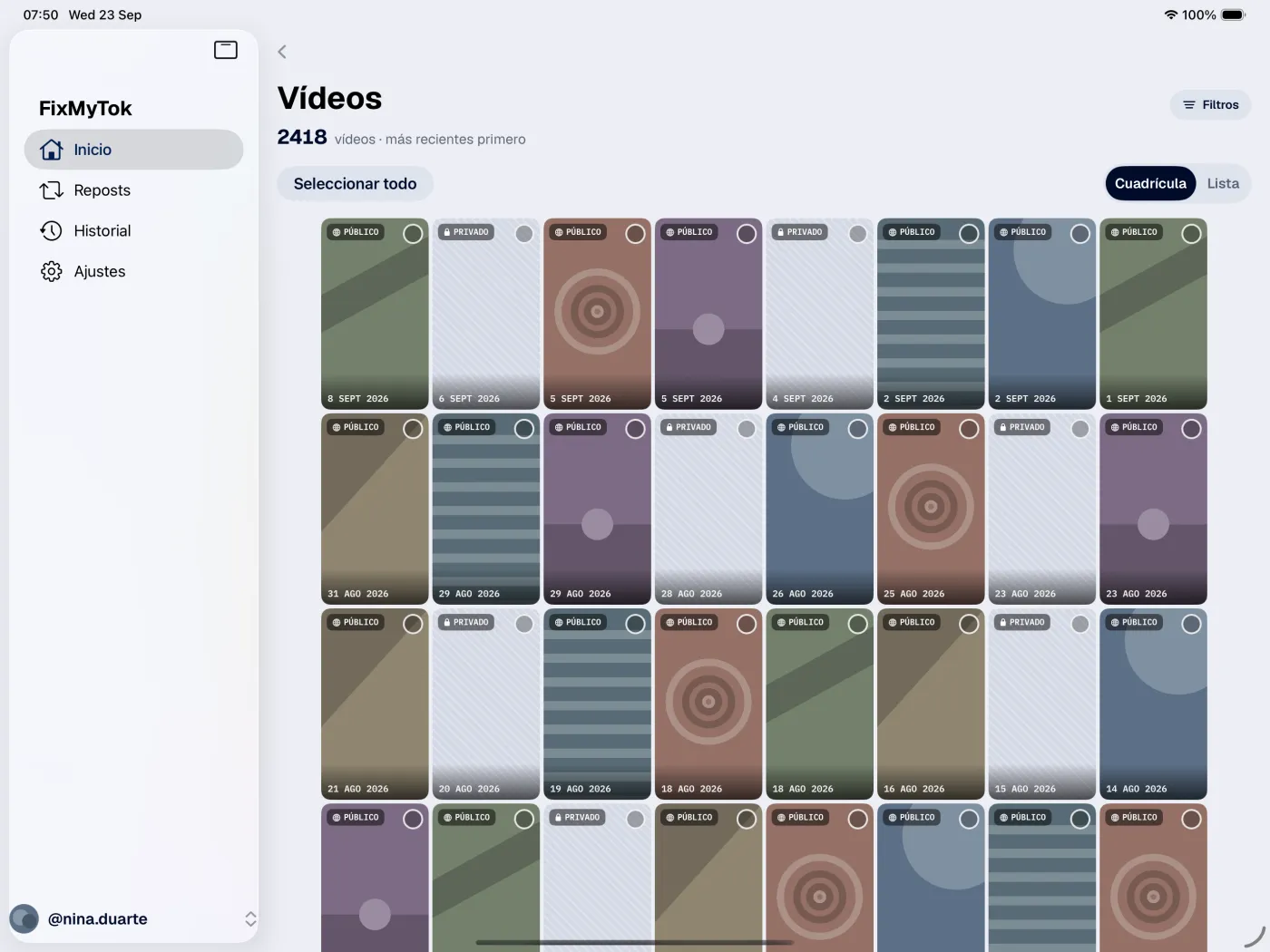This screenshot has width=1270, height=952.
Task: Click the lock icon on 4 SEPT 2026 video
Action: 781,232
